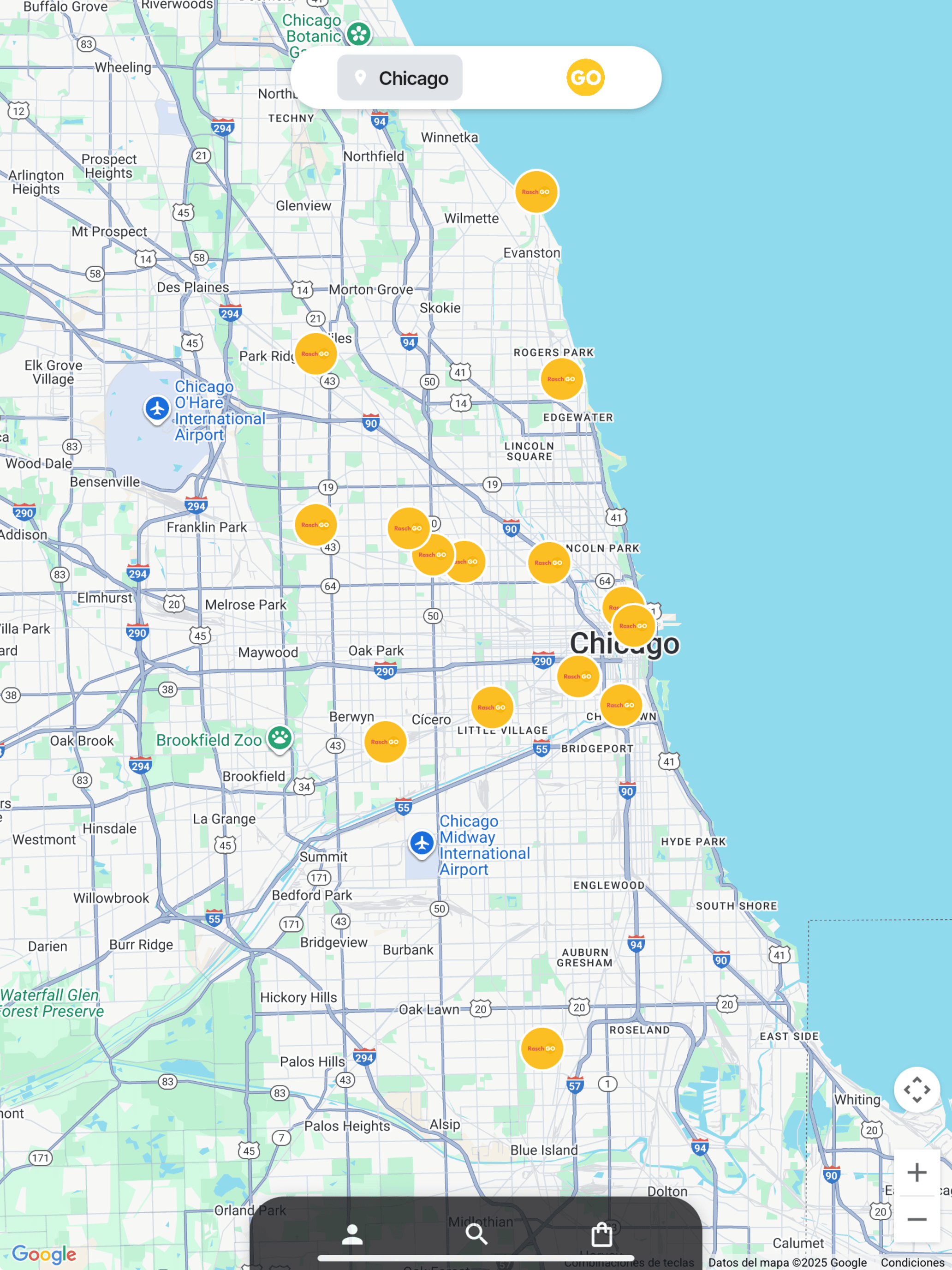Click the Oak Park map label

376,651
